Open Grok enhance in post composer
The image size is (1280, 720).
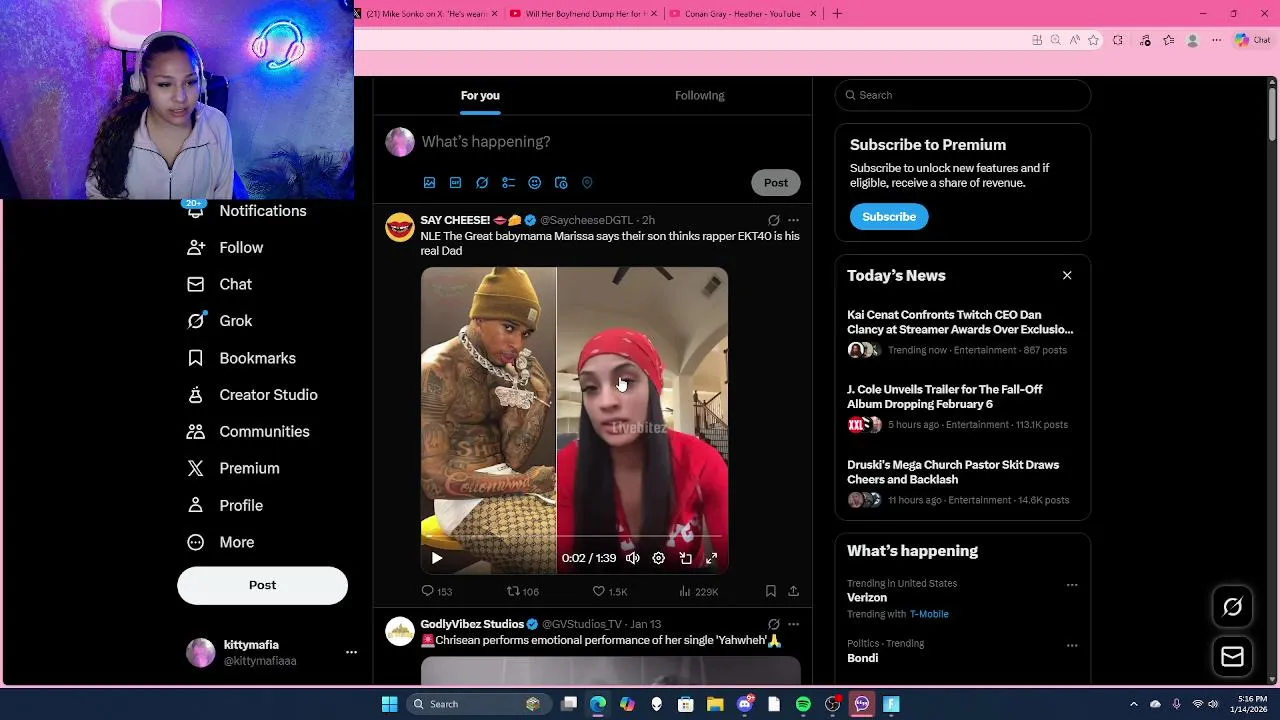point(482,183)
